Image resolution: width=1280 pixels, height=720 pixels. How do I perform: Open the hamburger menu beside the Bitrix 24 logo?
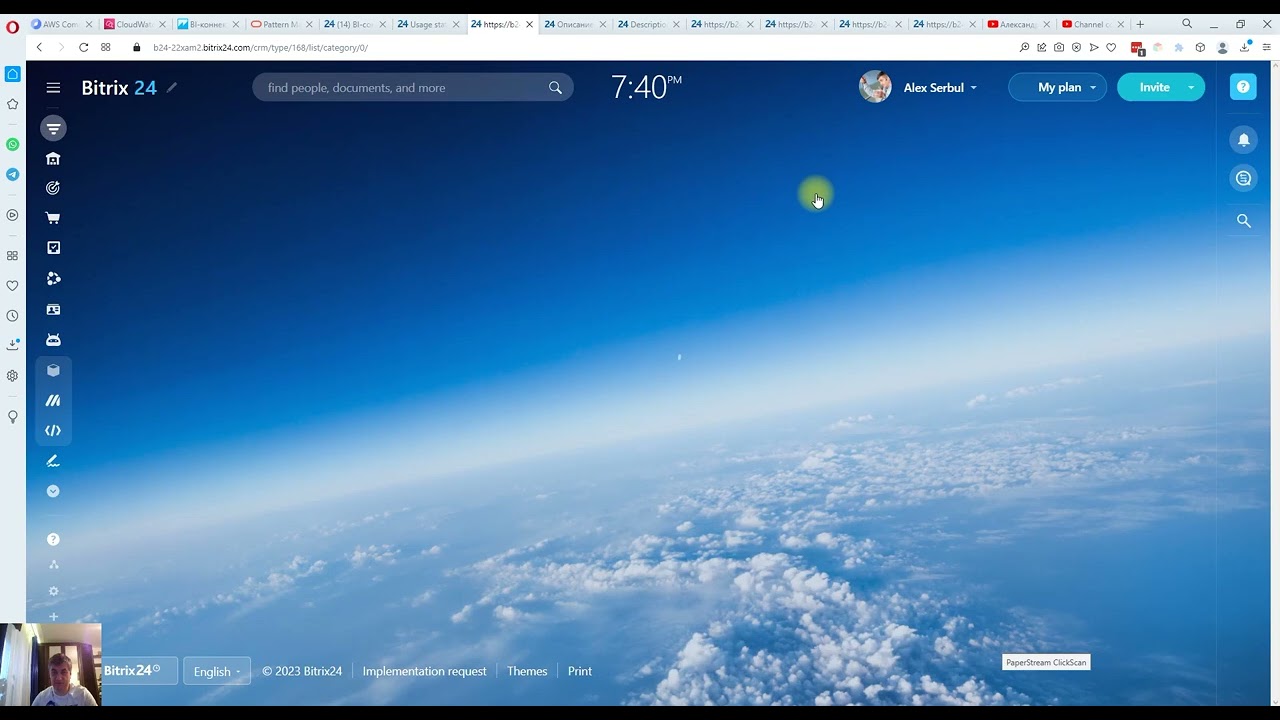(x=53, y=88)
